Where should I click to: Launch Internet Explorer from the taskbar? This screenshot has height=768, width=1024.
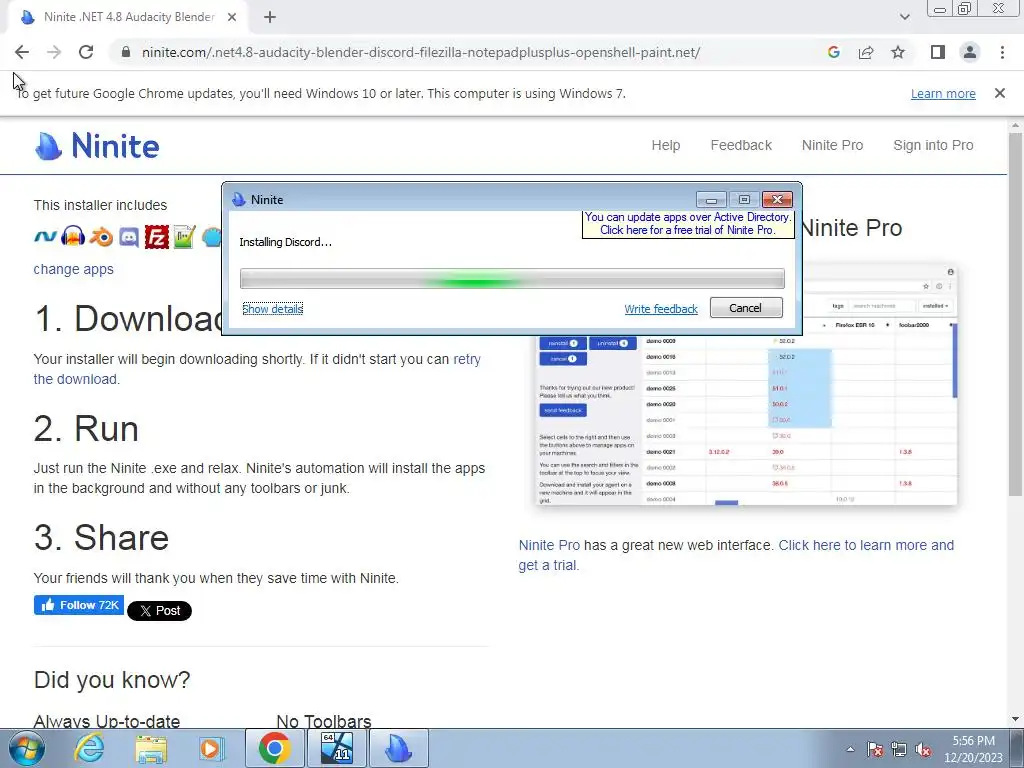[x=89, y=748]
